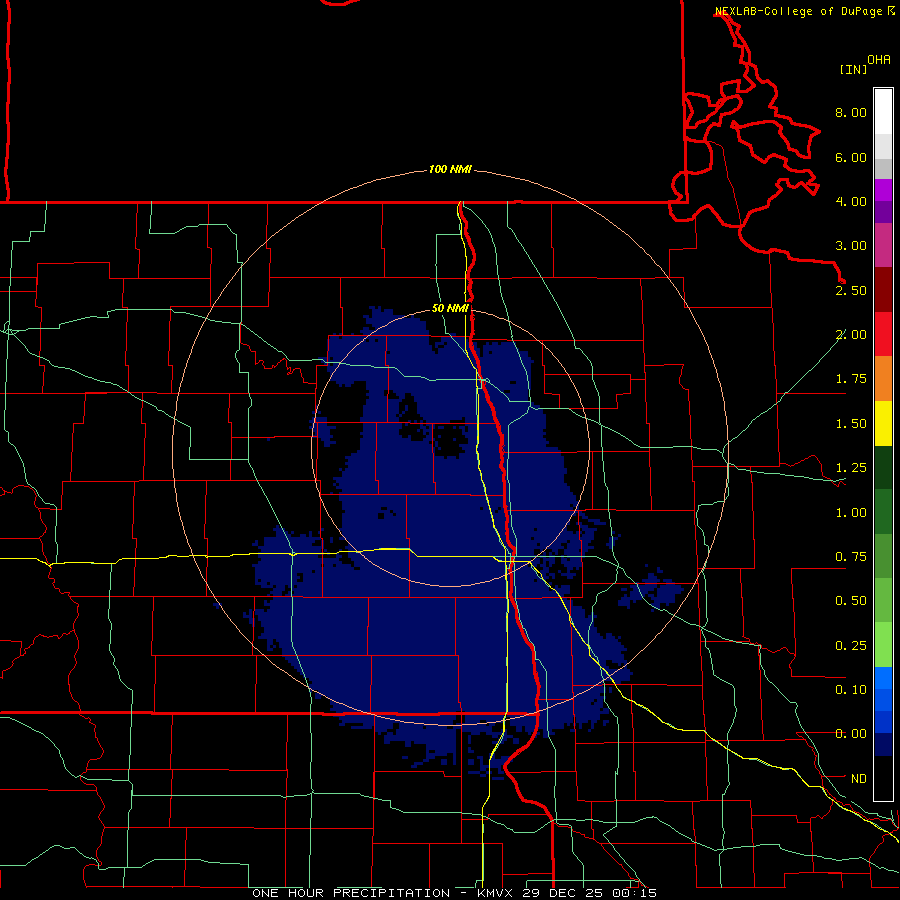Select the yellow legend swatch
Screen dimensions: 900x900
click(883, 423)
